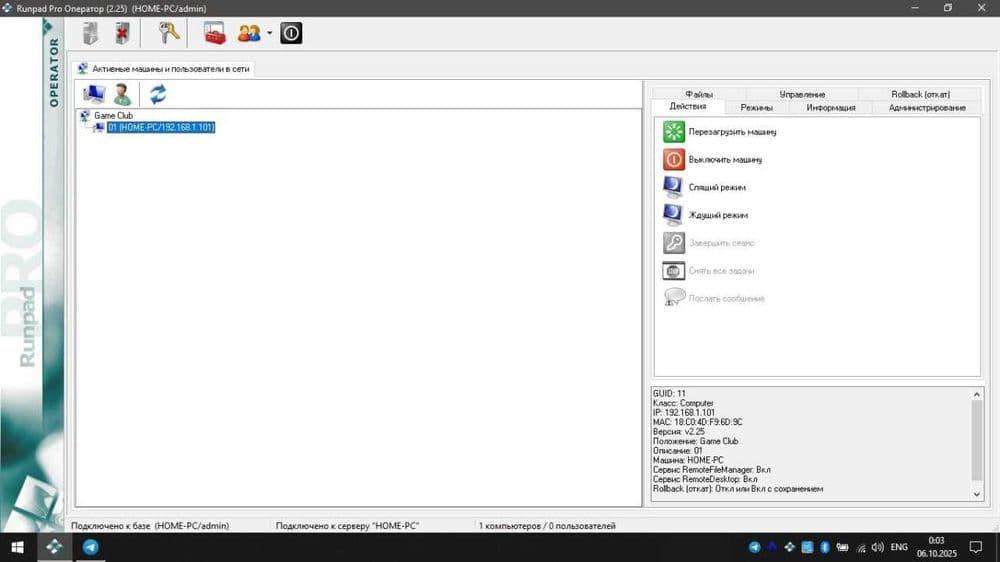Click the send message speech bubble icon

(673, 298)
